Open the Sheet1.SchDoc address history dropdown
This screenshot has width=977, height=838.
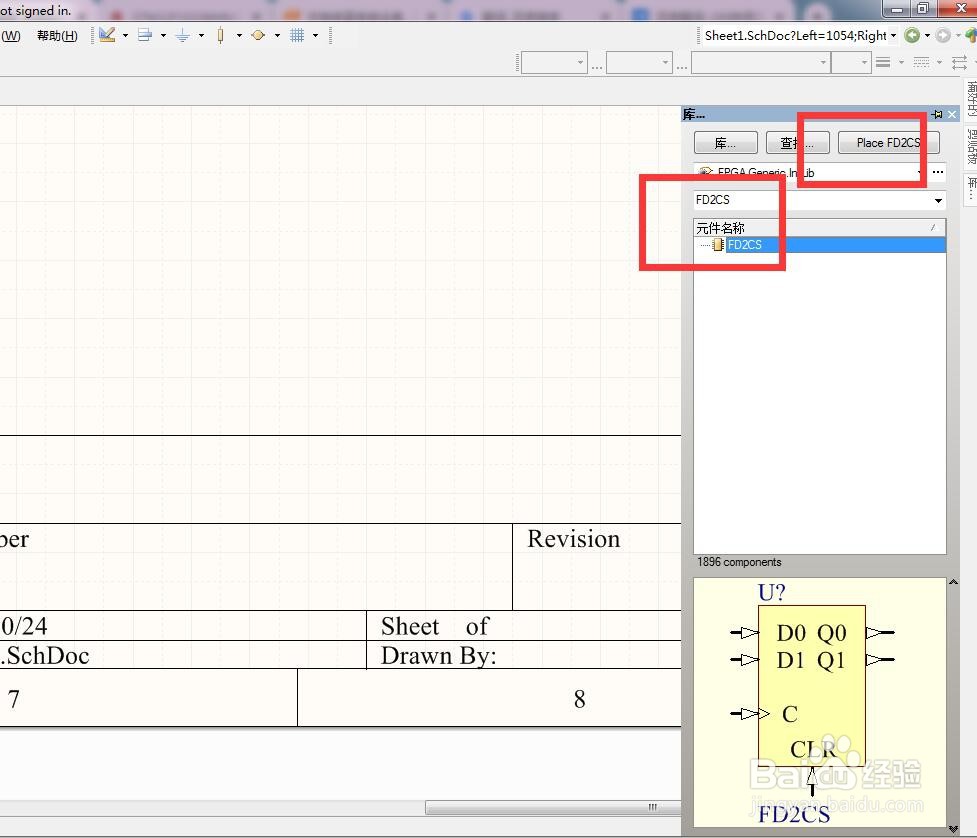(x=894, y=36)
